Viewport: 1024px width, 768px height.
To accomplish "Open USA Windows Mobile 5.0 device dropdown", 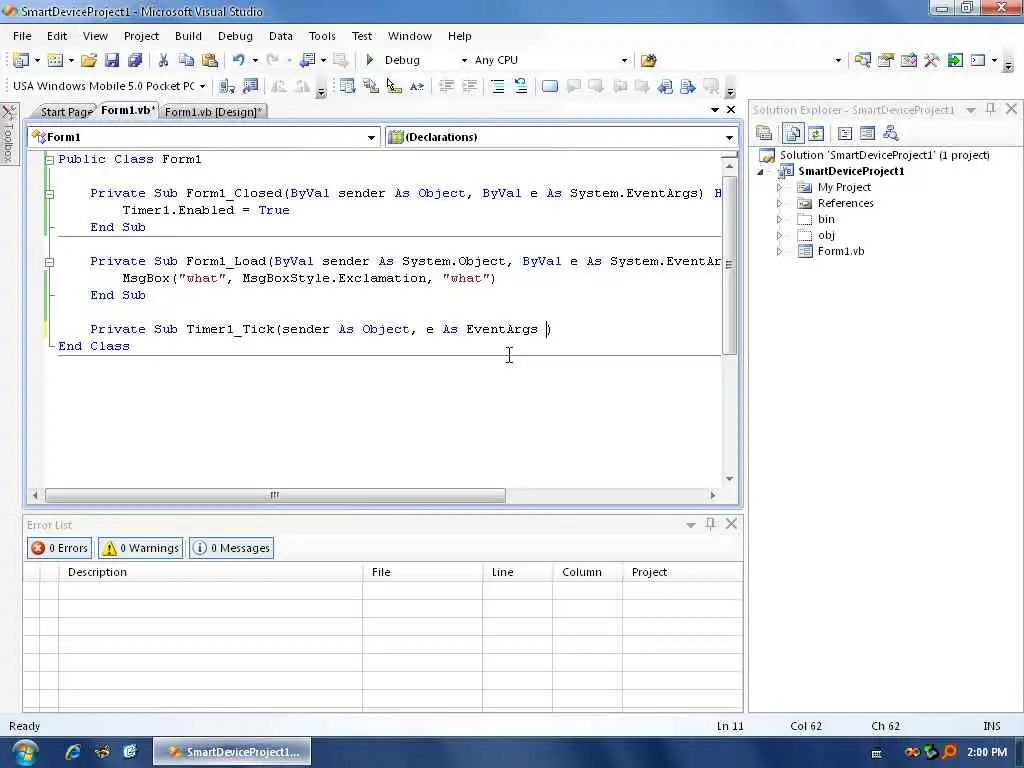I will 202,86.
